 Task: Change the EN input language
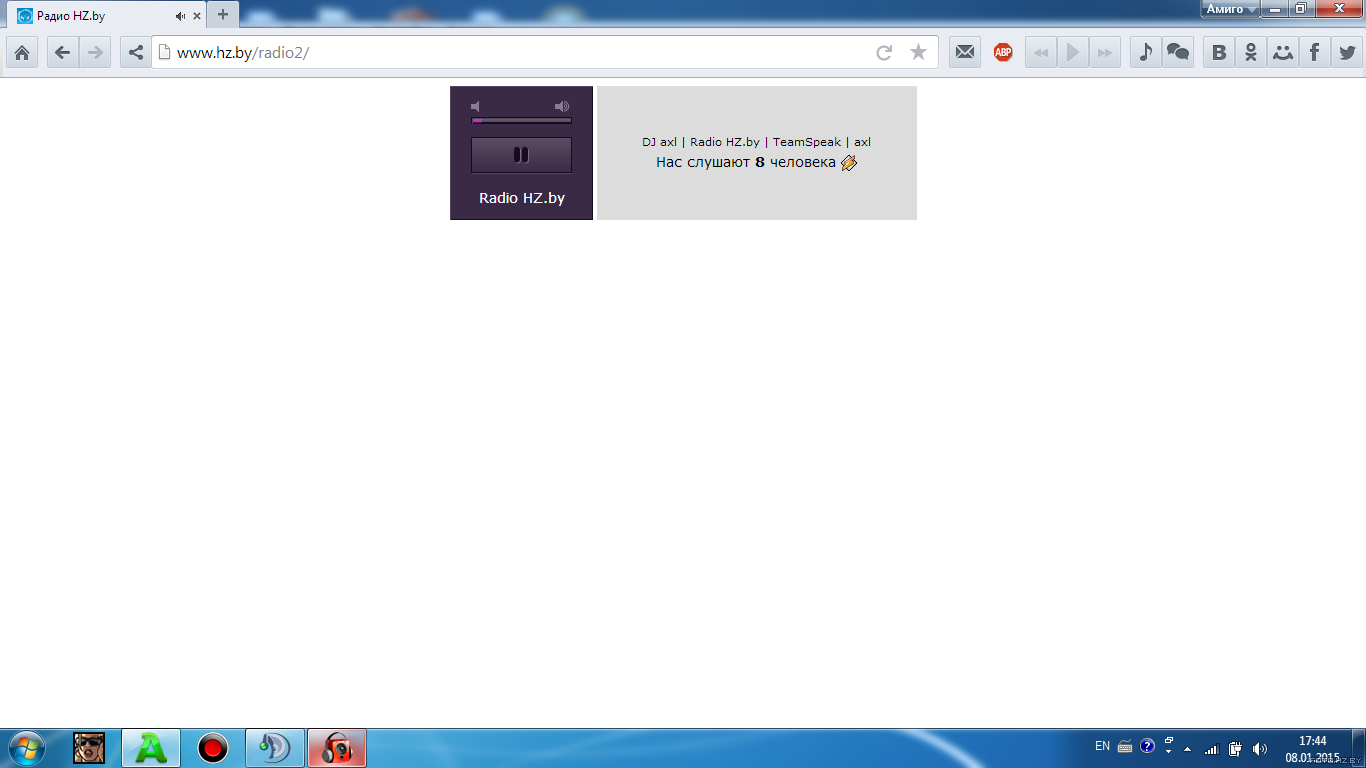(x=1102, y=746)
